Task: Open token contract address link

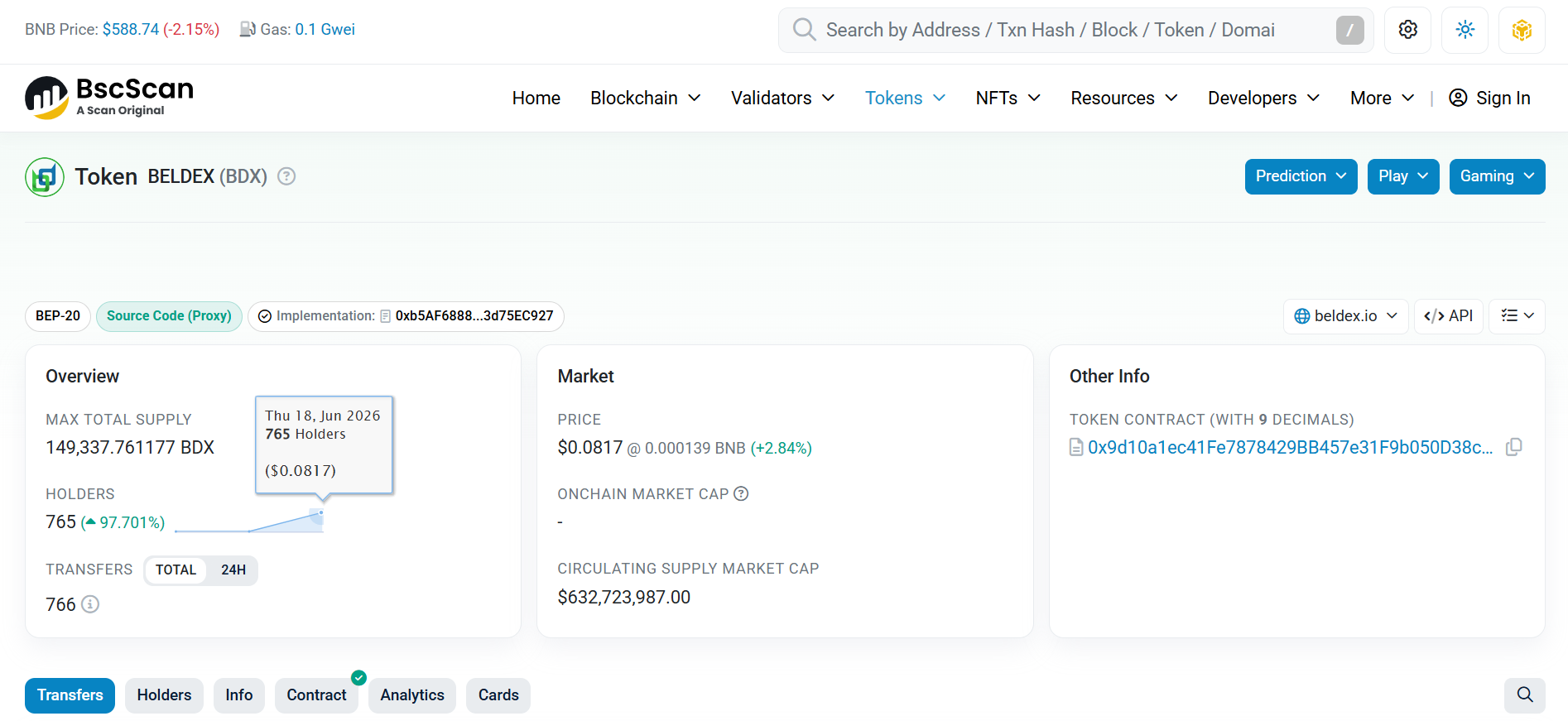Action: (1291, 447)
